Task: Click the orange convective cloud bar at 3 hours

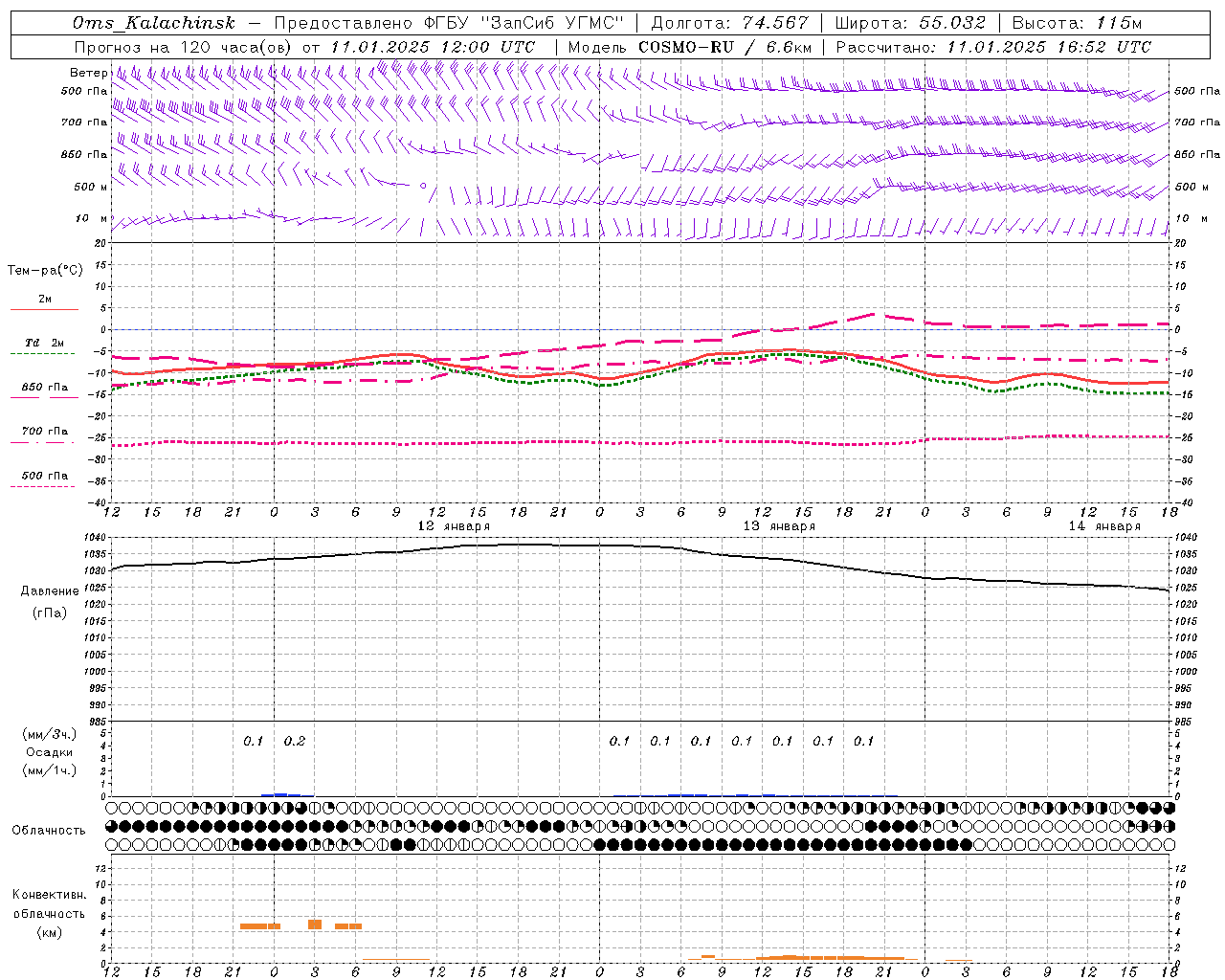Action: 315,924
